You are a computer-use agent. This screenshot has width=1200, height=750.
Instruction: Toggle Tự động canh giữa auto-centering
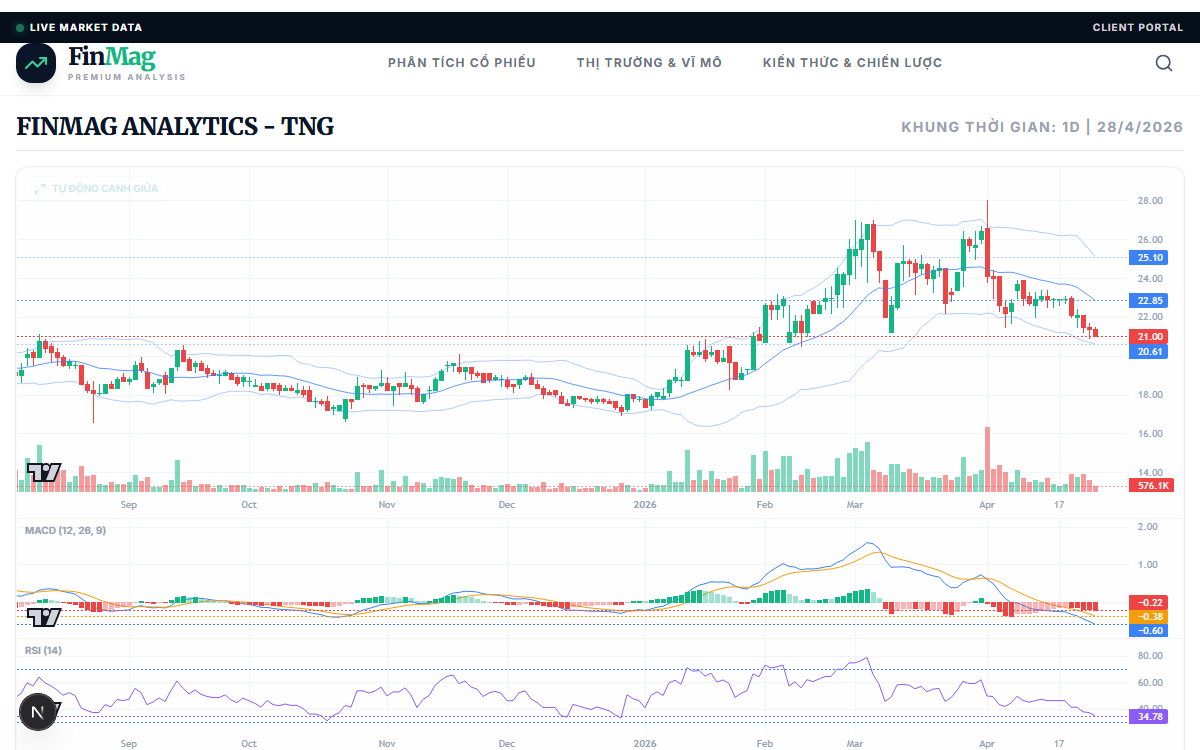tap(96, 188)
